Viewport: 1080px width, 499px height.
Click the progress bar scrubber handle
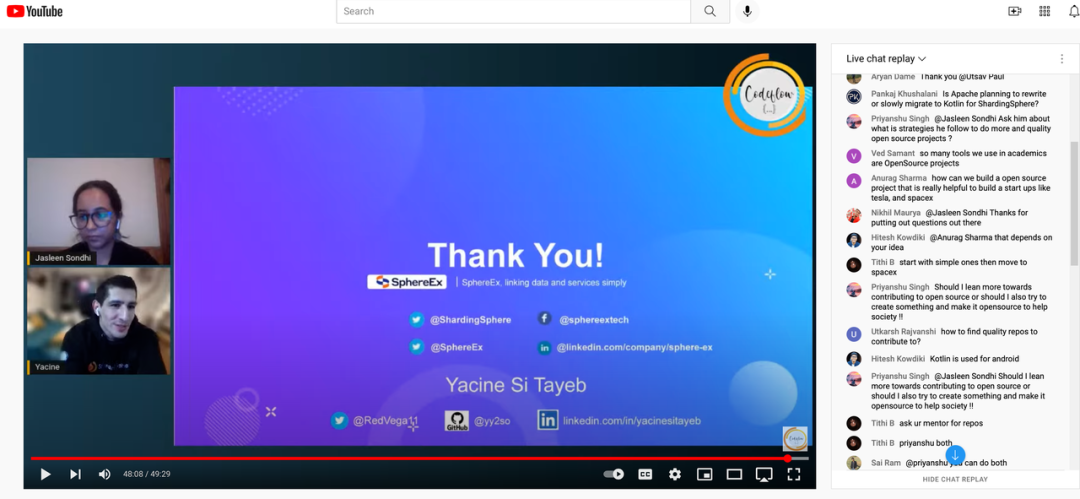tap(788, 458)
